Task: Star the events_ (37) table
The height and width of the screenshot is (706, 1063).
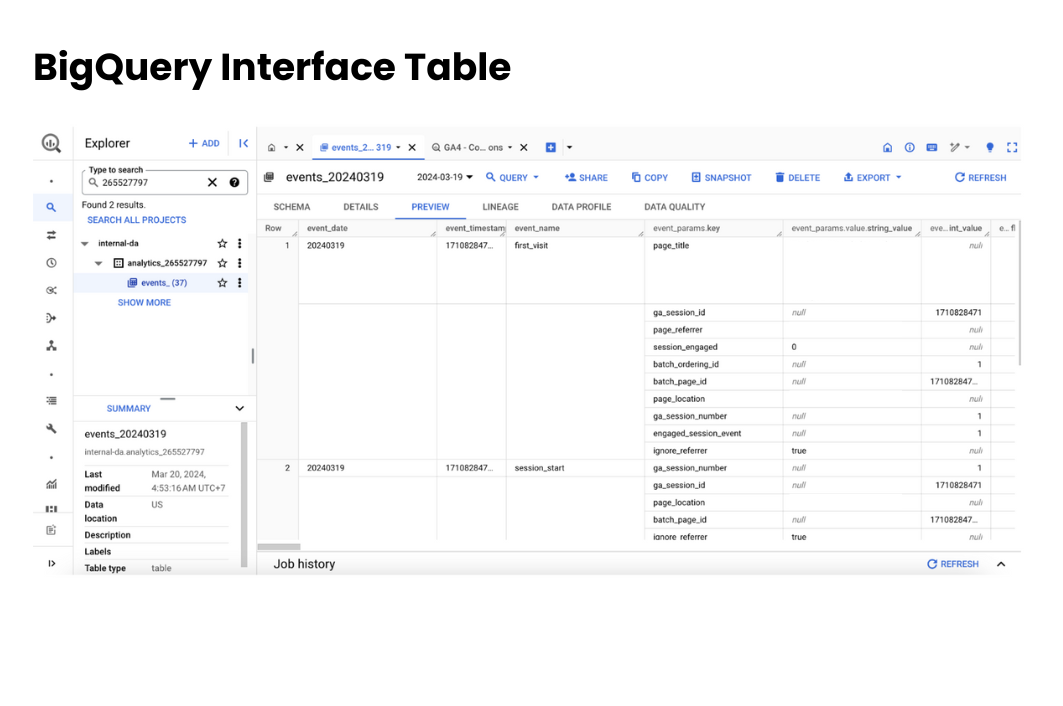Action: click(x=221, y=282)
